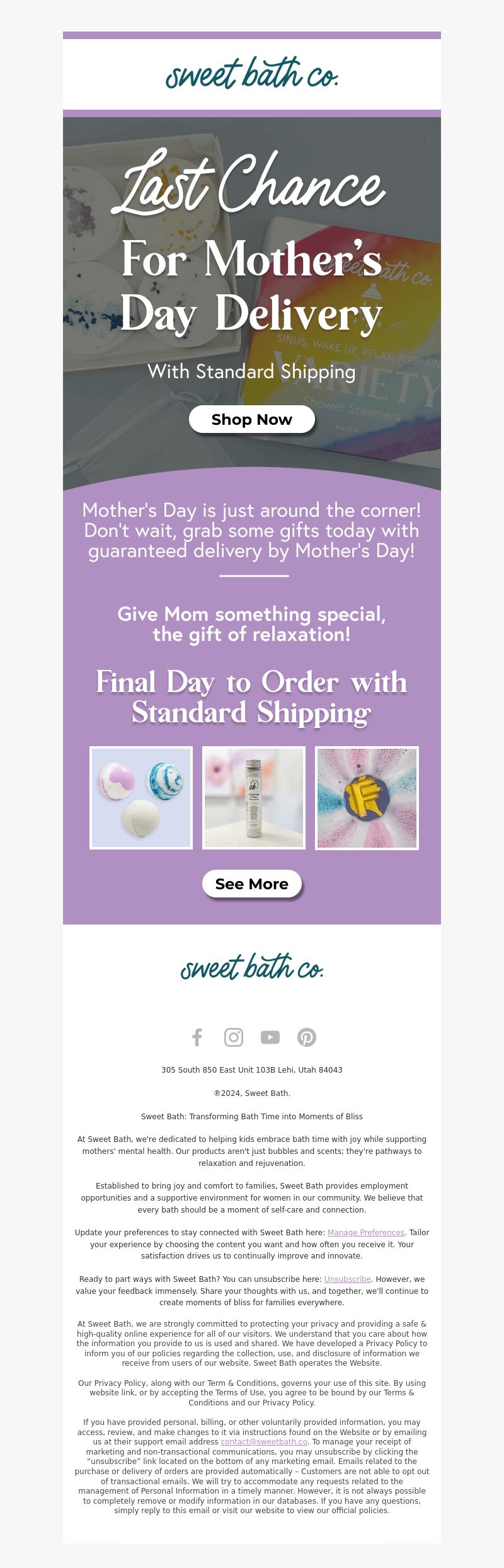Open the bath bombs product thumbnail

[x=141, y=798]
